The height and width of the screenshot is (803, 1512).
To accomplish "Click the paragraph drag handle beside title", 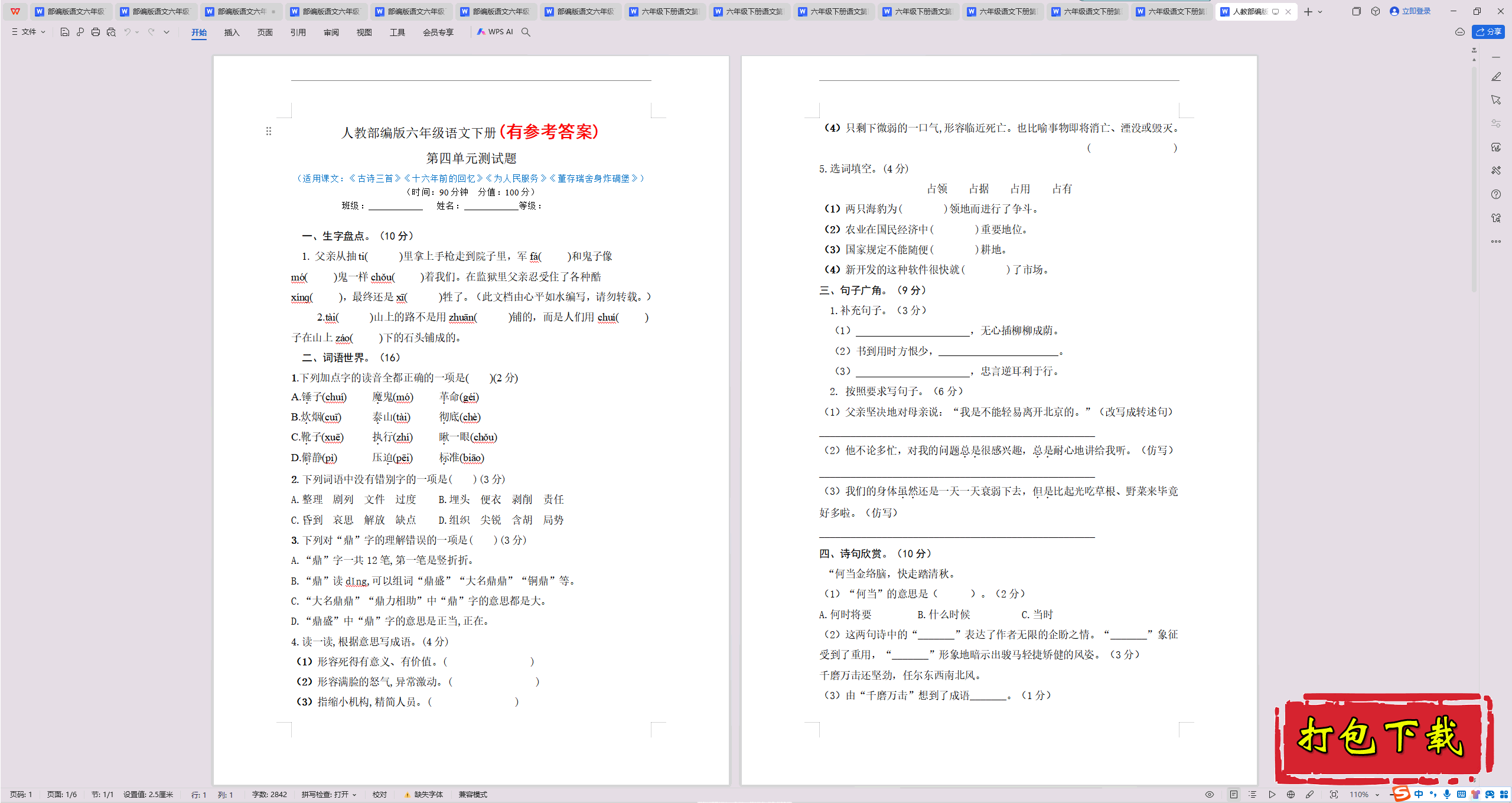I will (x=269, y=131).
